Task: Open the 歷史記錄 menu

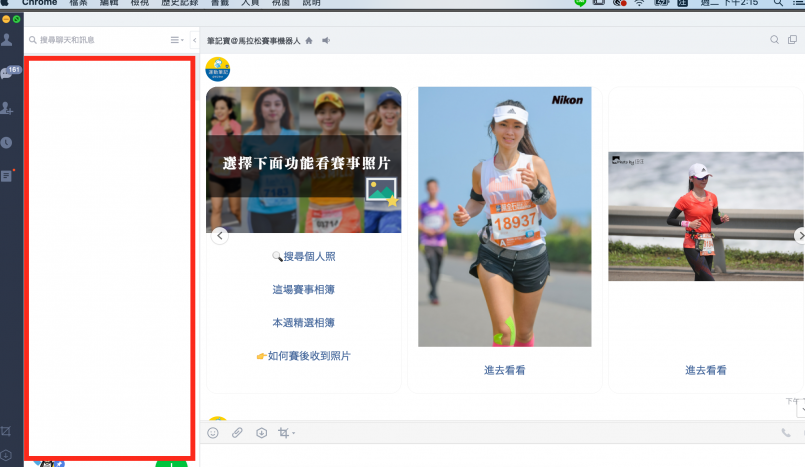Action: (x=180, y=3)
